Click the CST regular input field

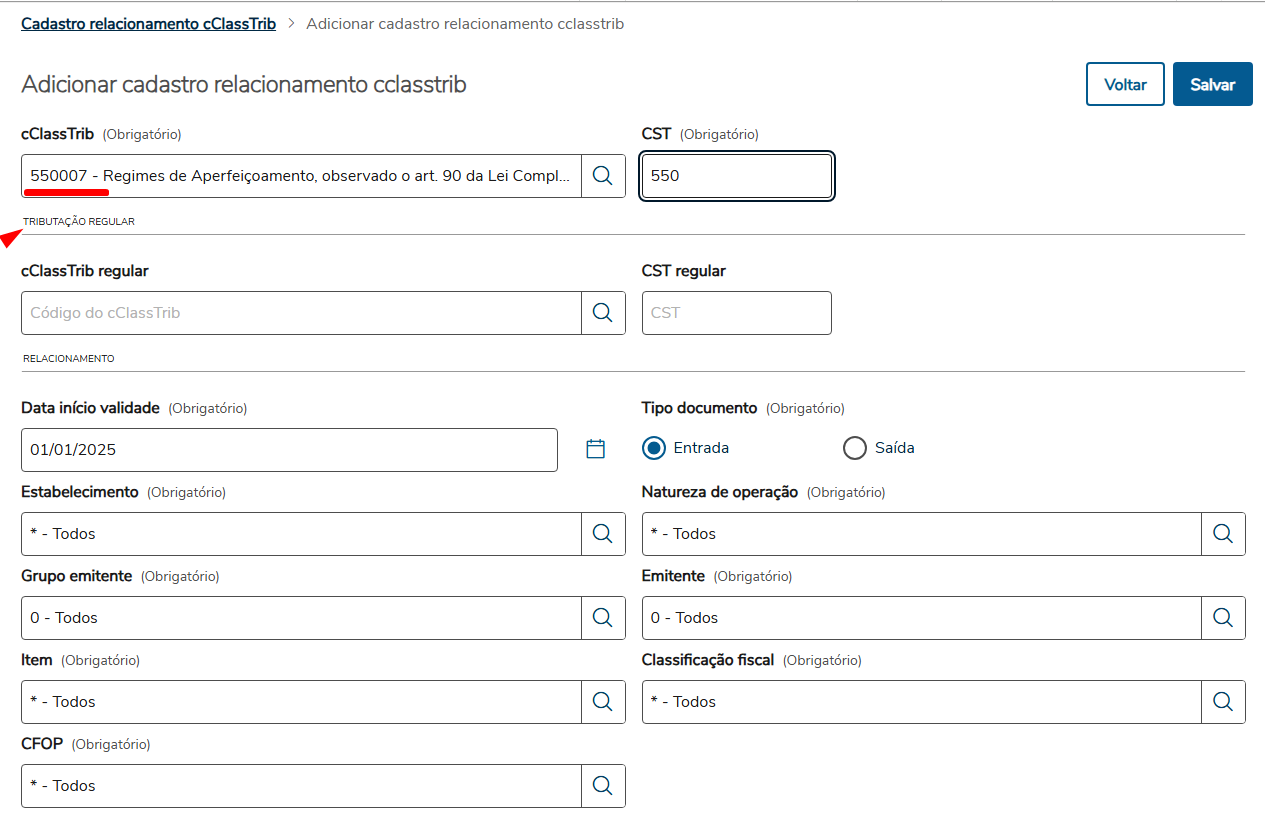(x=736, y=313)
